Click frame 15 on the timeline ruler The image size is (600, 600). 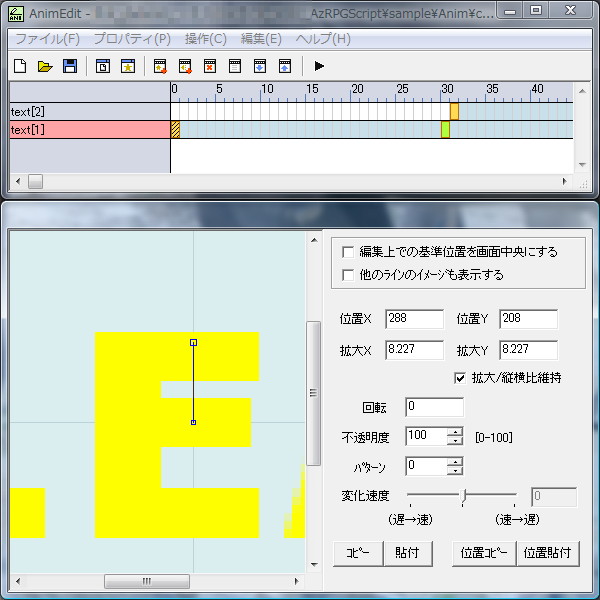click(x=312, y=89)
